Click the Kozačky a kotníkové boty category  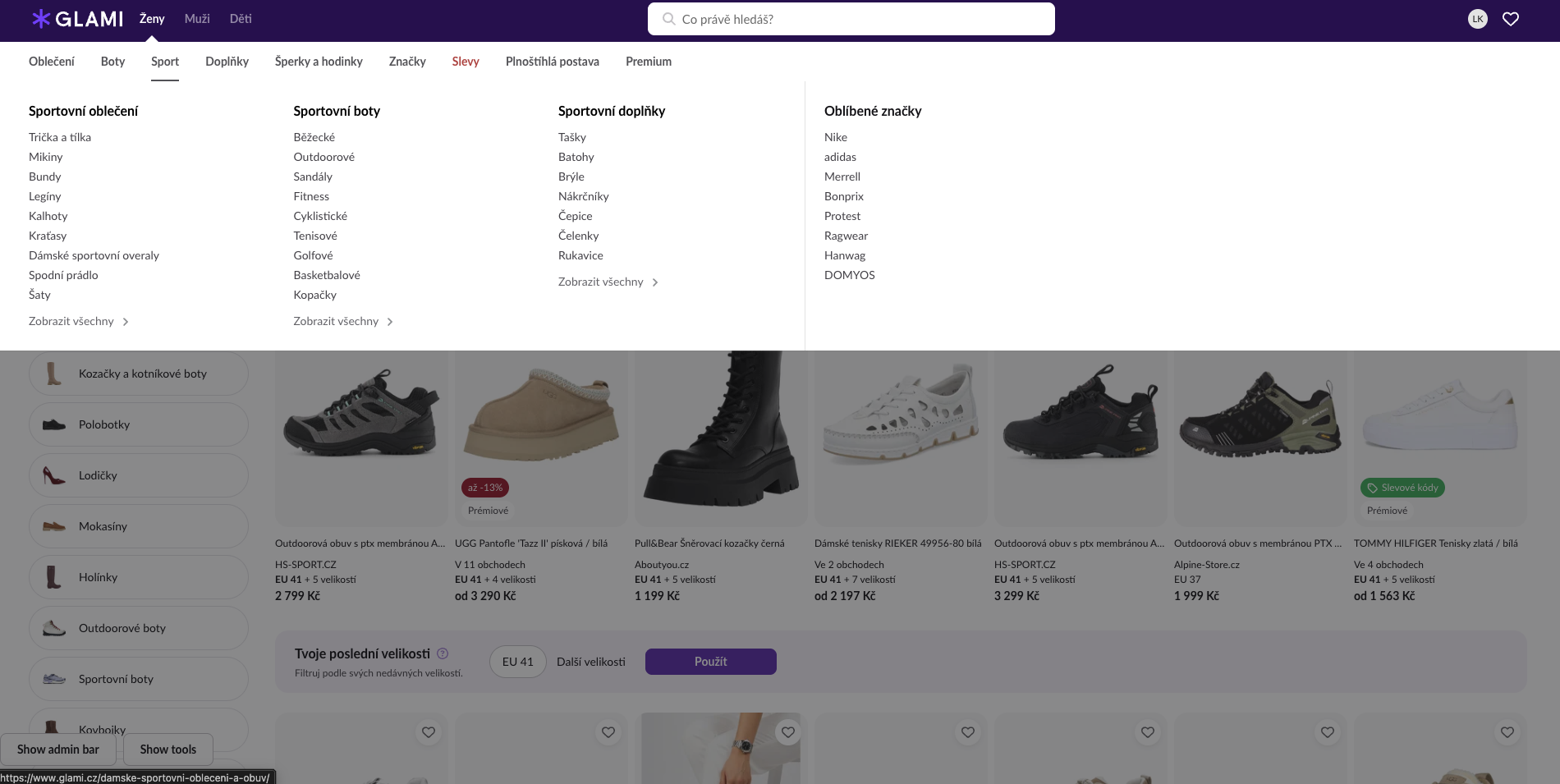[139, 374]
